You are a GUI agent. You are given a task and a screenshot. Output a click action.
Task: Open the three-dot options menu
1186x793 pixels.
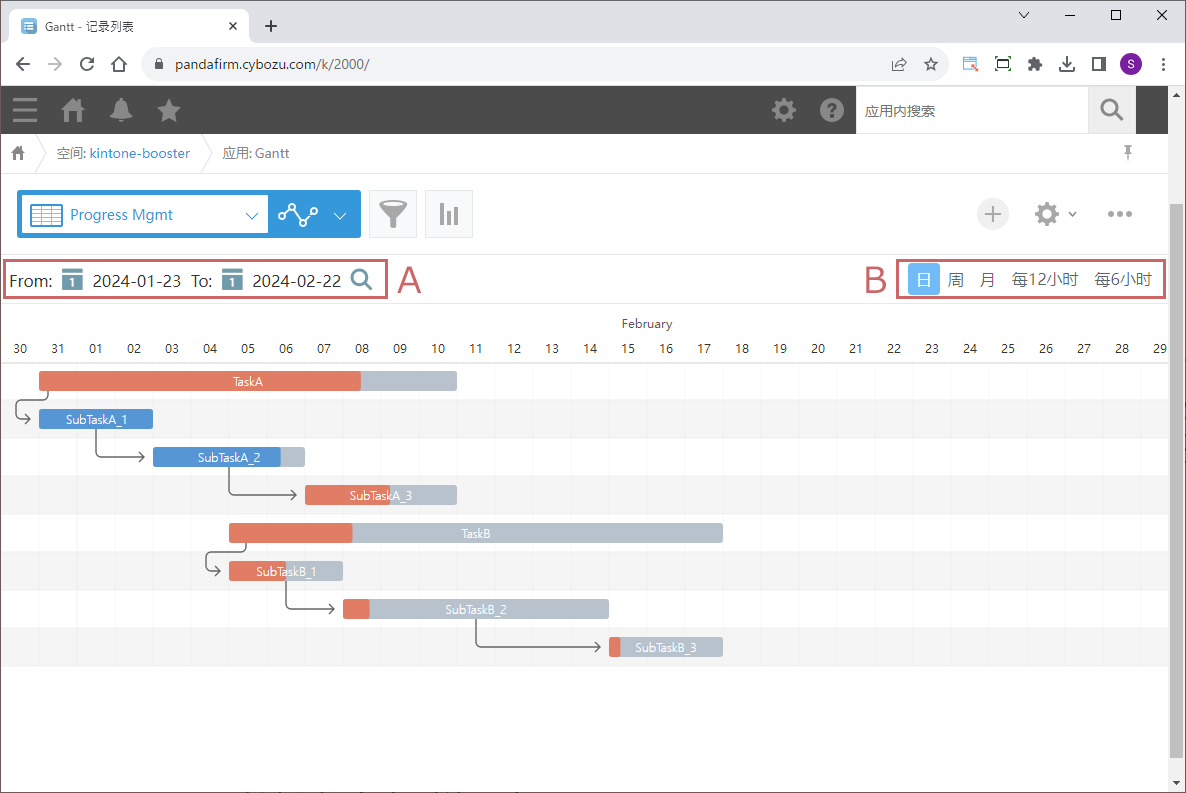point(1119,214)
